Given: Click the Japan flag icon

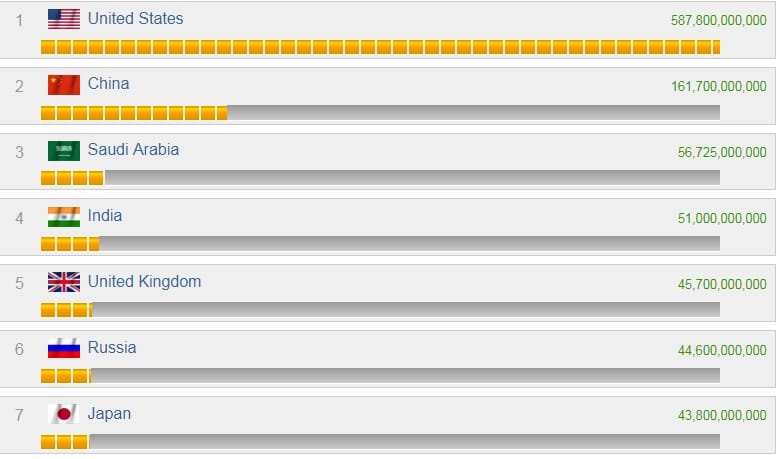Looking at the screenshot, I should click(x=64, y=414).
